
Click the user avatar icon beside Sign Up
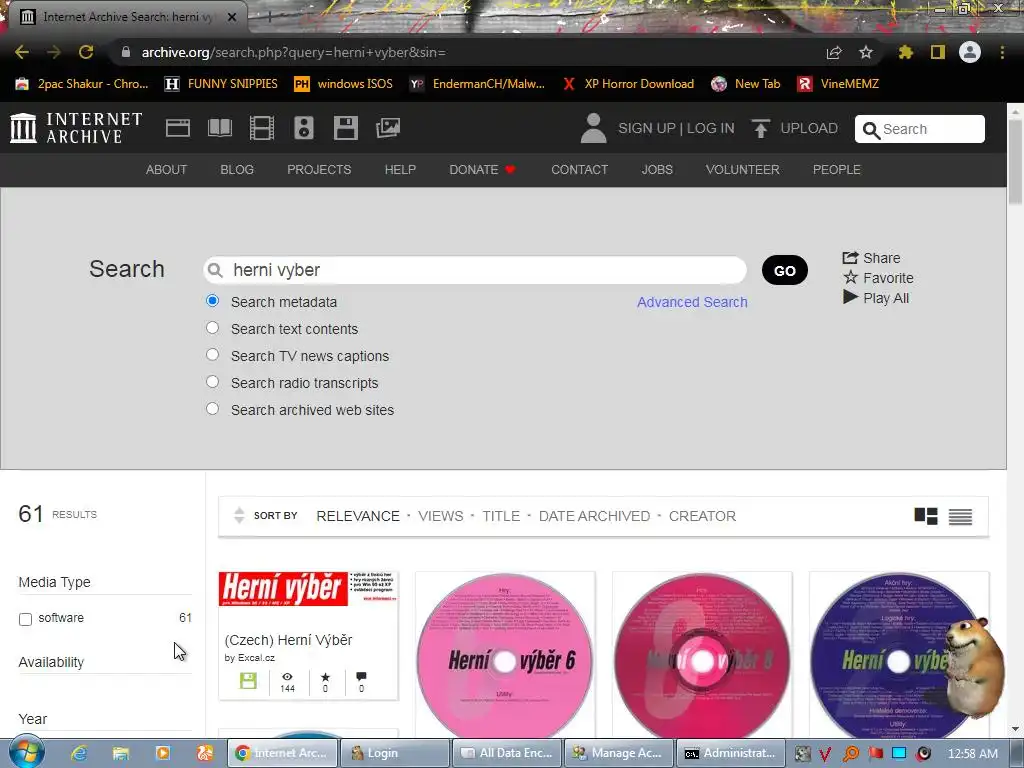(593, 128)
